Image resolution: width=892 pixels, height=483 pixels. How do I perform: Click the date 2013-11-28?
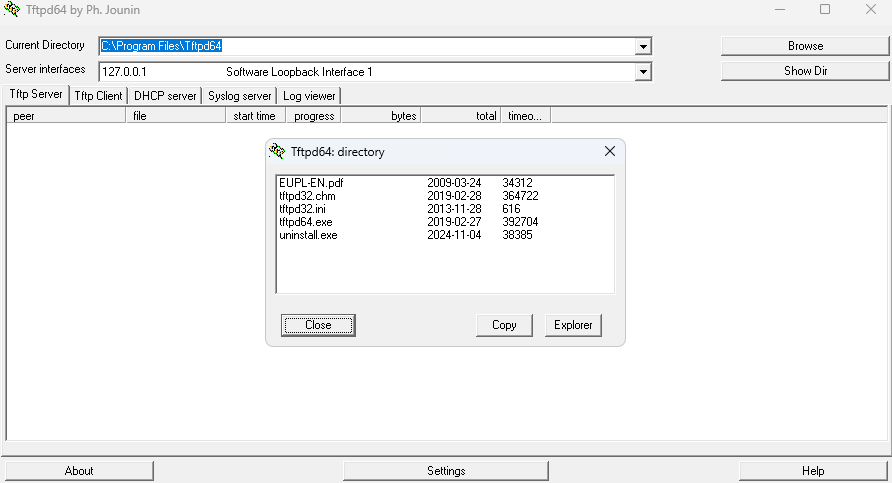click(454, 209)
